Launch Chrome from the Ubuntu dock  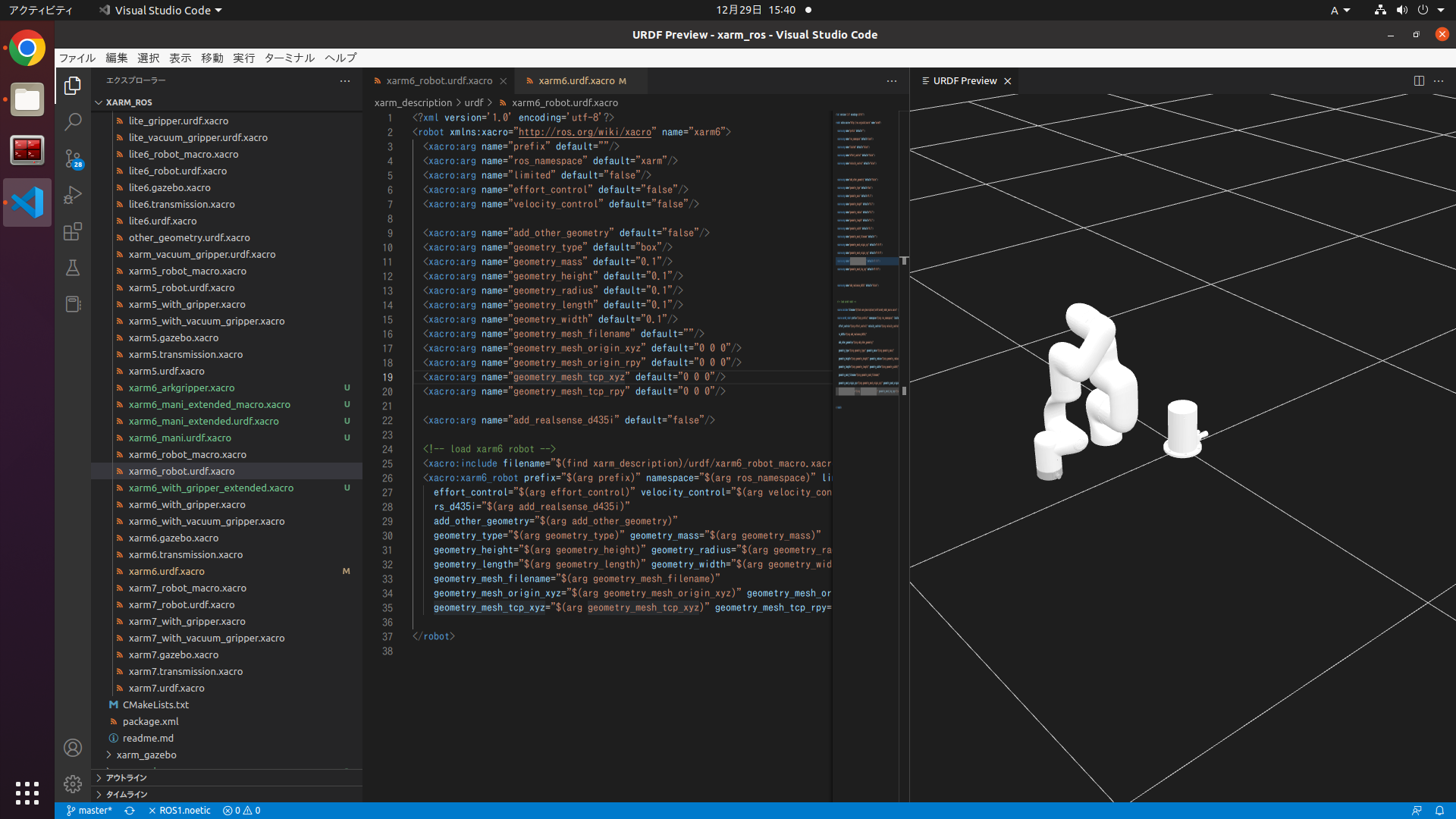click(x=27, y=48)
